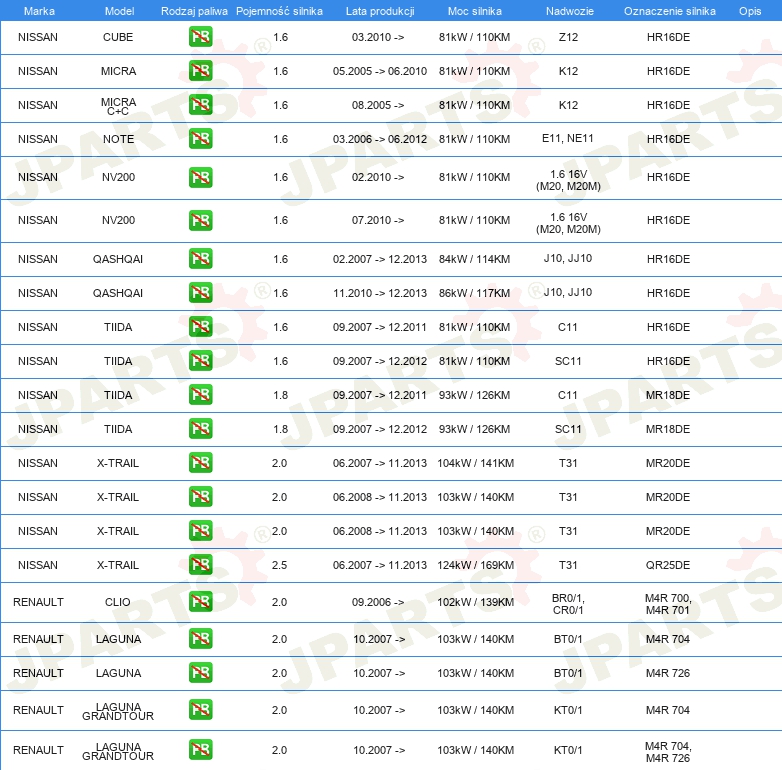Click the Oznaczenie silnika column header
Screen dimensions: 782x770
(670, 11)
